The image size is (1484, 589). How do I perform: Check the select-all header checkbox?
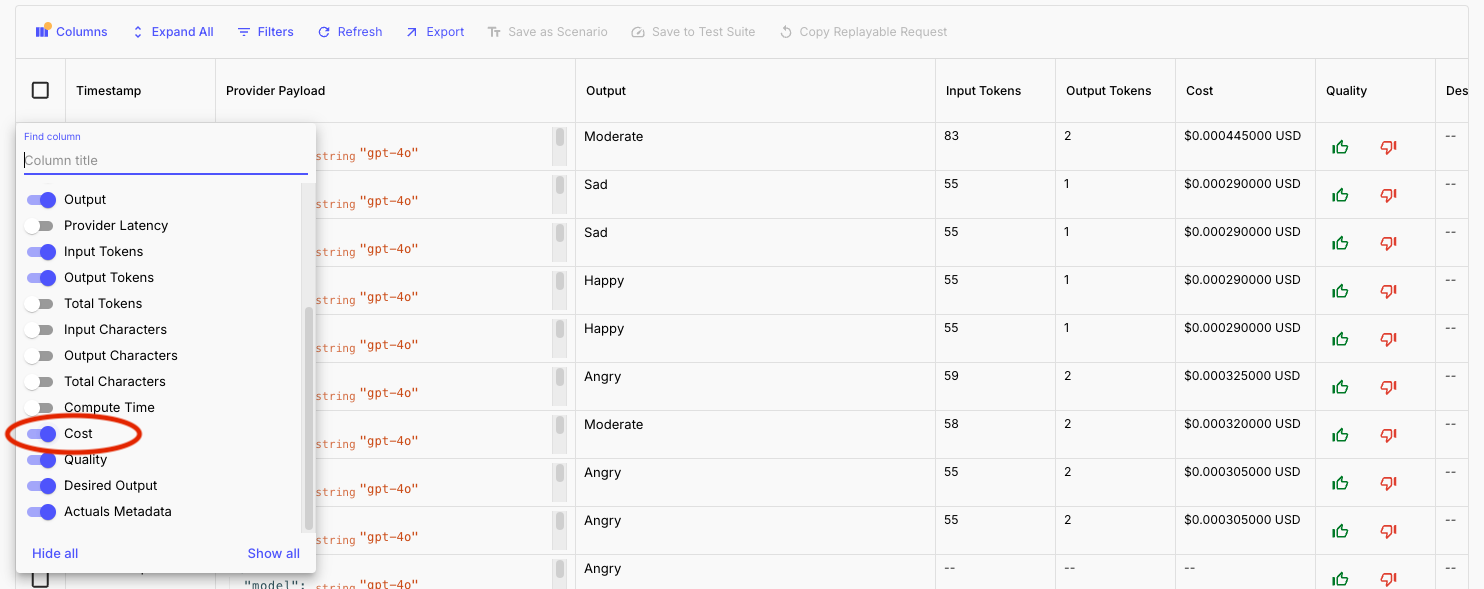click(40, 90)
